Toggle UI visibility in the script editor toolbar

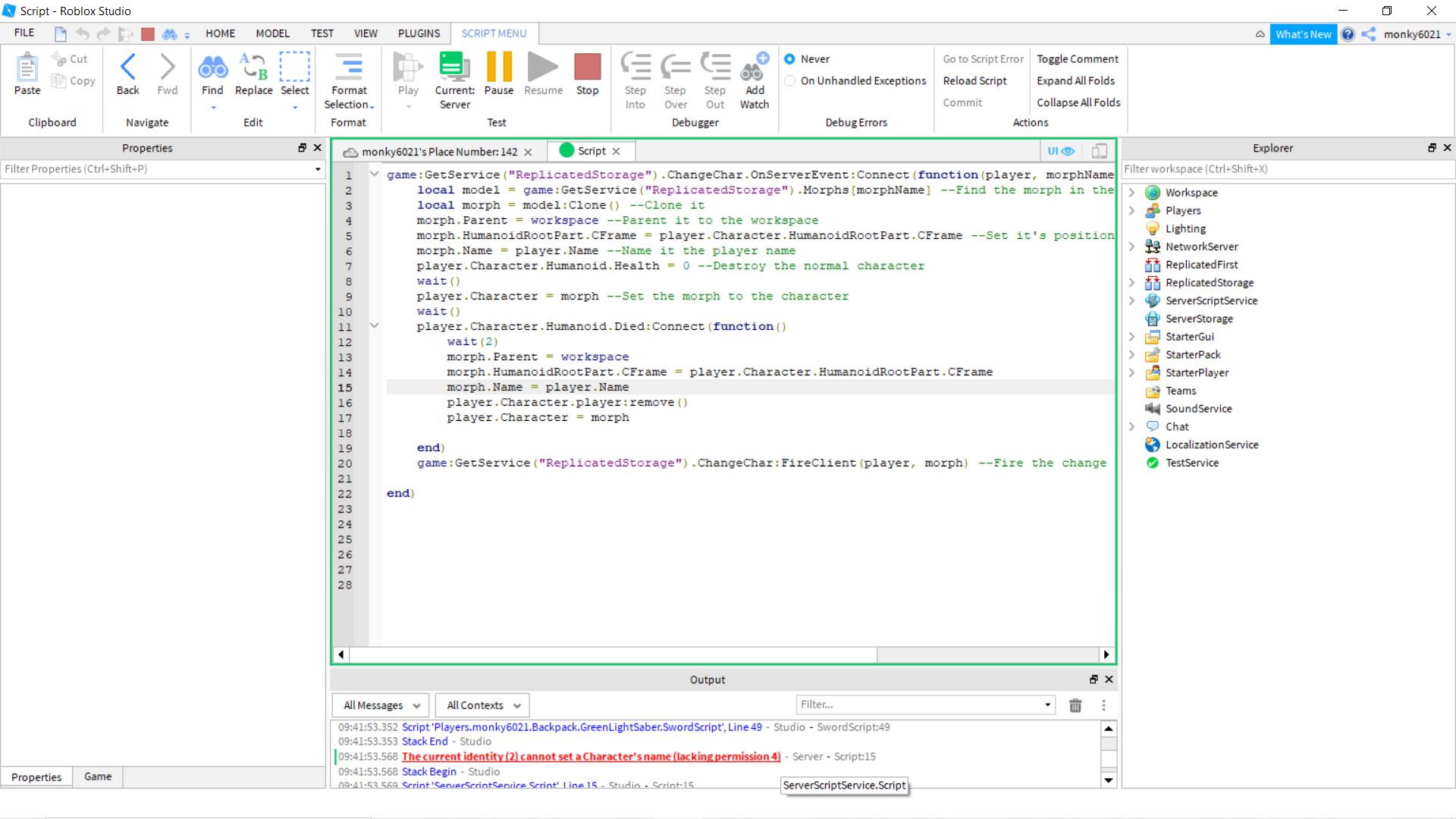click(1061, 151)
